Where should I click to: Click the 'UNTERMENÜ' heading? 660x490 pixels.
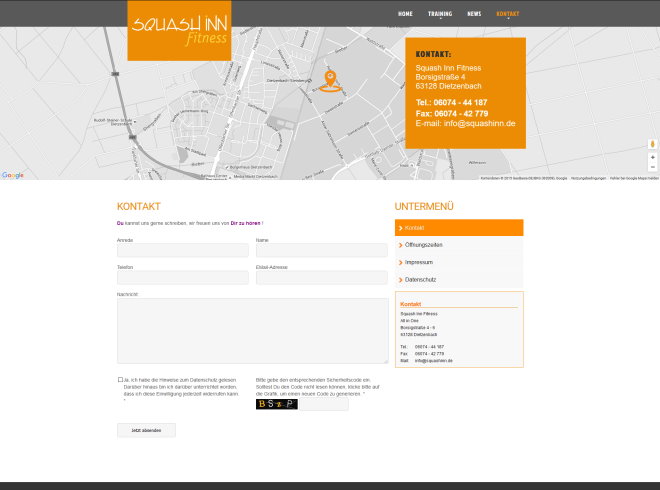point(424,206)
